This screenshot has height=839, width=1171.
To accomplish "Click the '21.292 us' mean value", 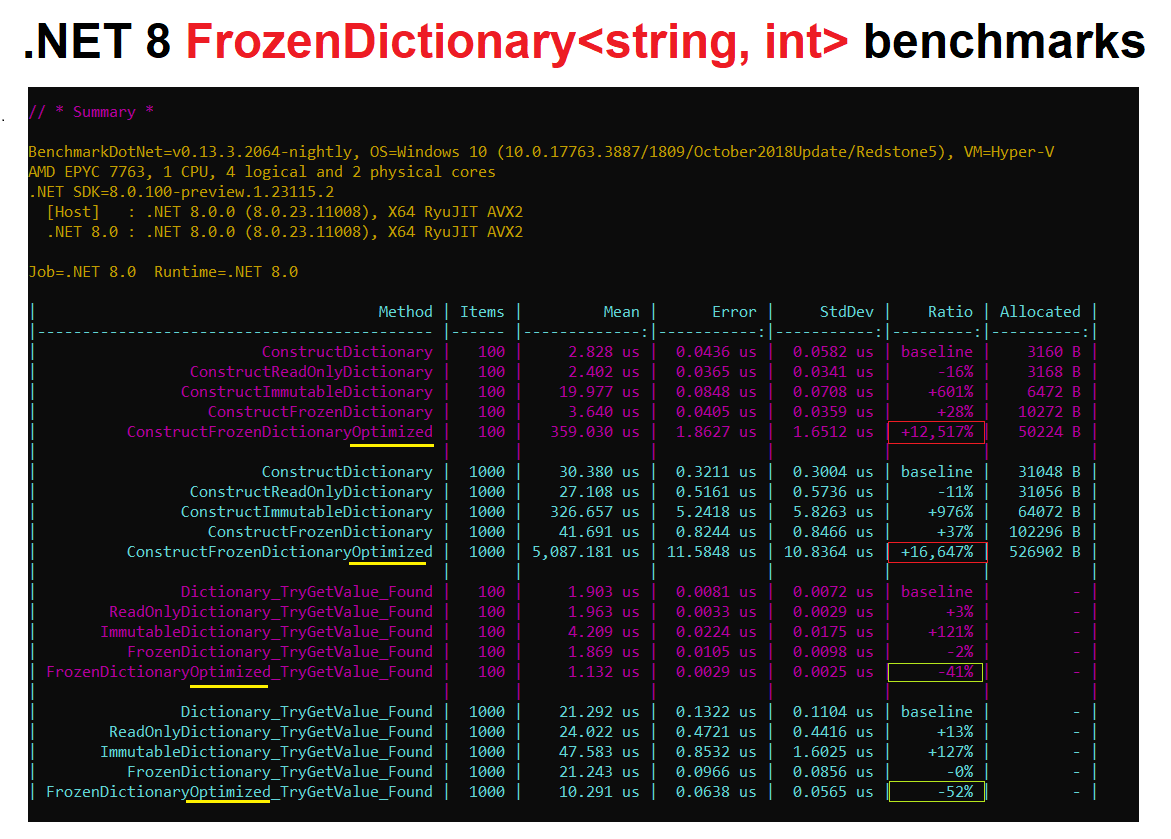I will click(x=599, y=713).
